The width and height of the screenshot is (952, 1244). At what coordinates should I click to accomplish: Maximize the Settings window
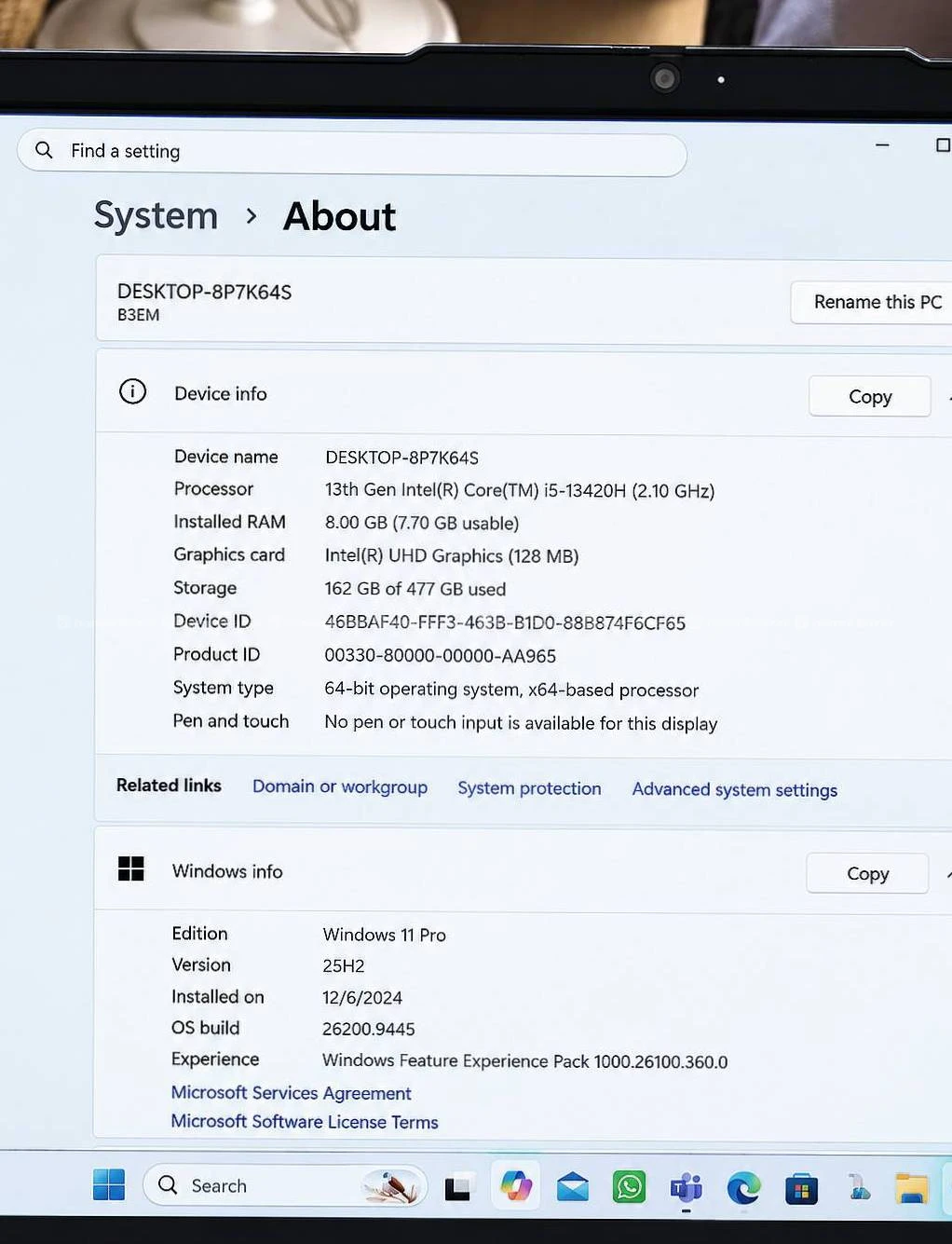click(x=943, y=145)
